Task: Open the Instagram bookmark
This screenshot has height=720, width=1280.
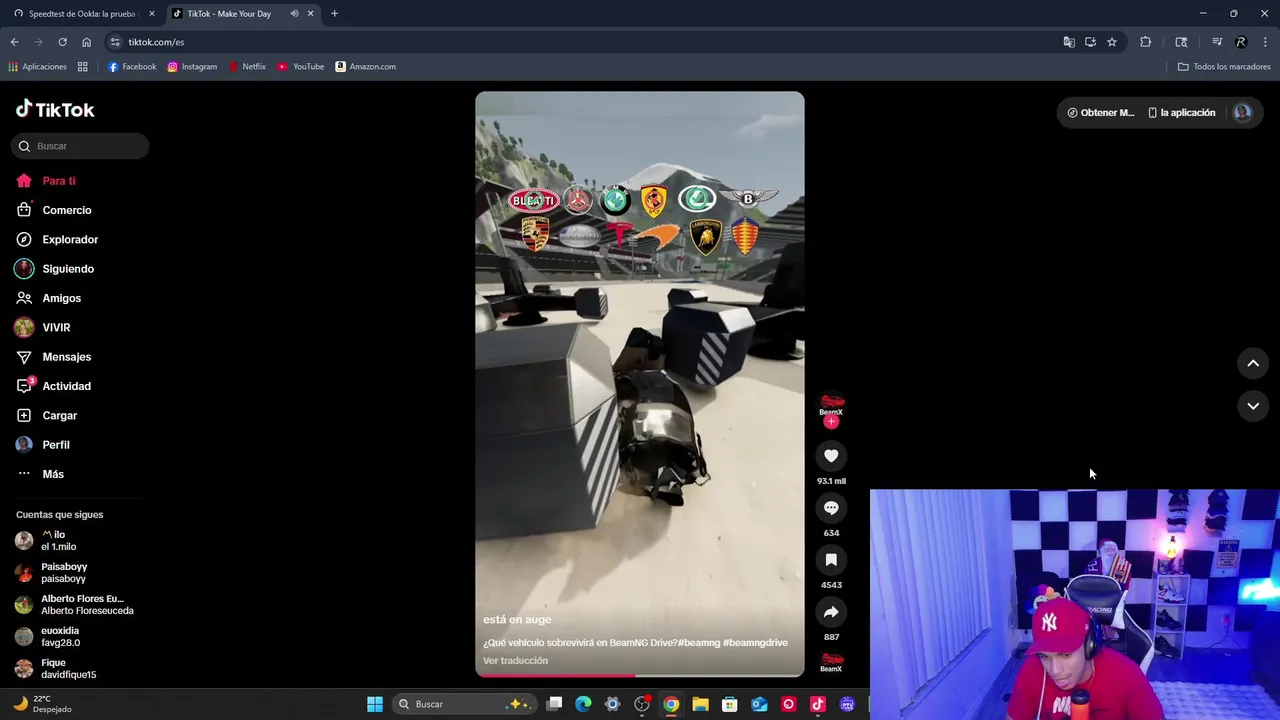Action: coord(192,67)
